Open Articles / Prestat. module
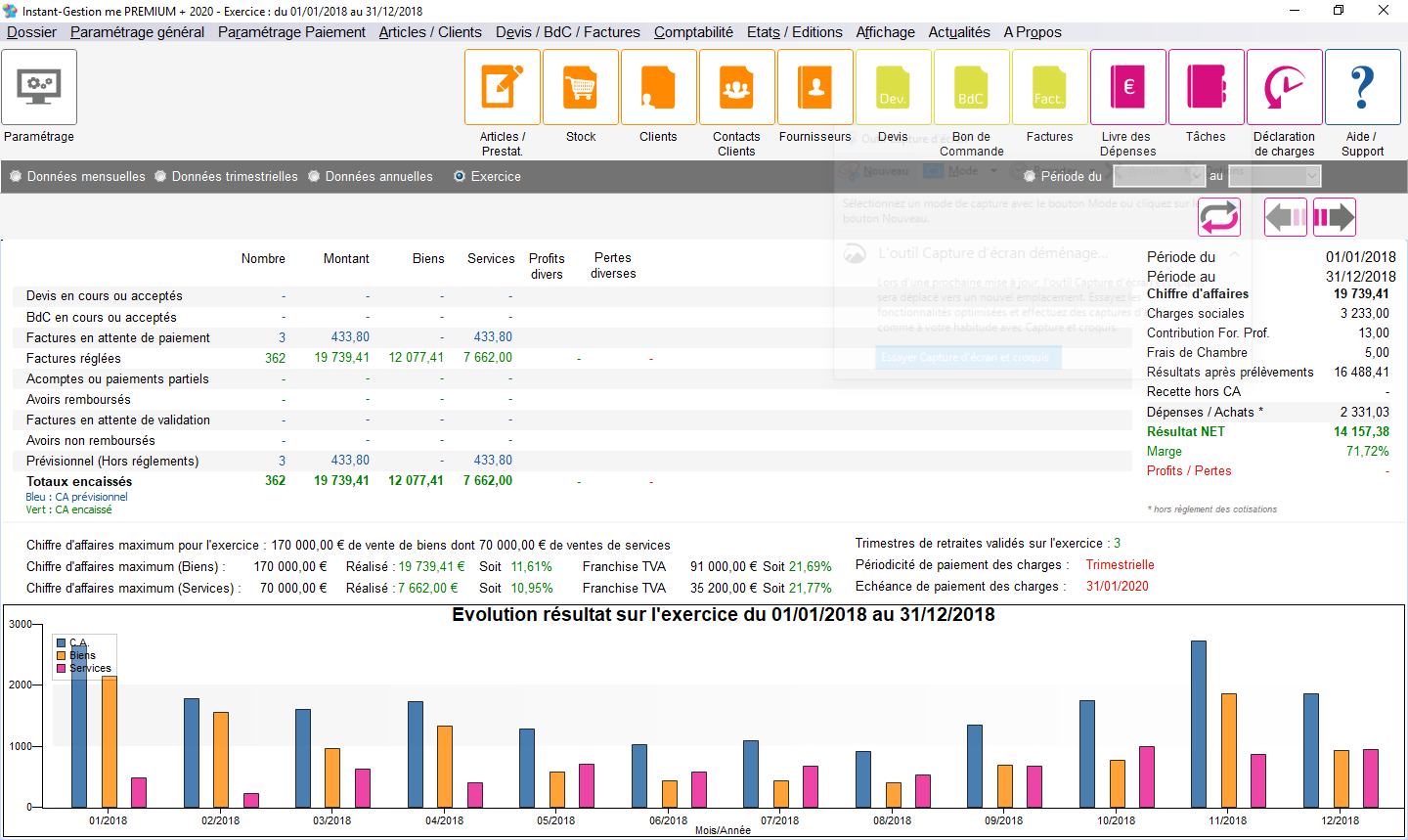The height and width of the screenshot is (840, 1408). point(503,87)
